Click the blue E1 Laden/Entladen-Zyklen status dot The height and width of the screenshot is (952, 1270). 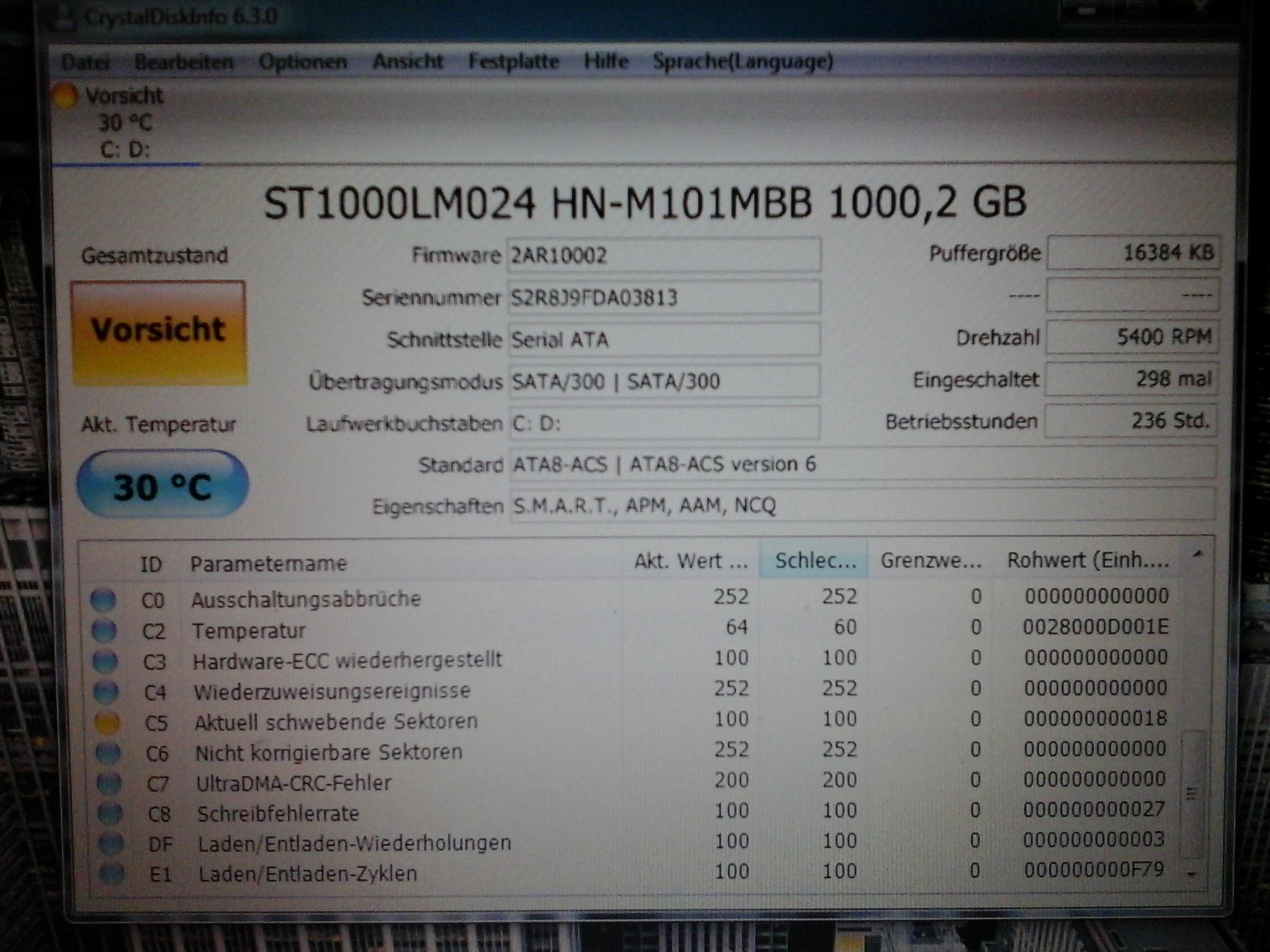(x=112, y=874)
